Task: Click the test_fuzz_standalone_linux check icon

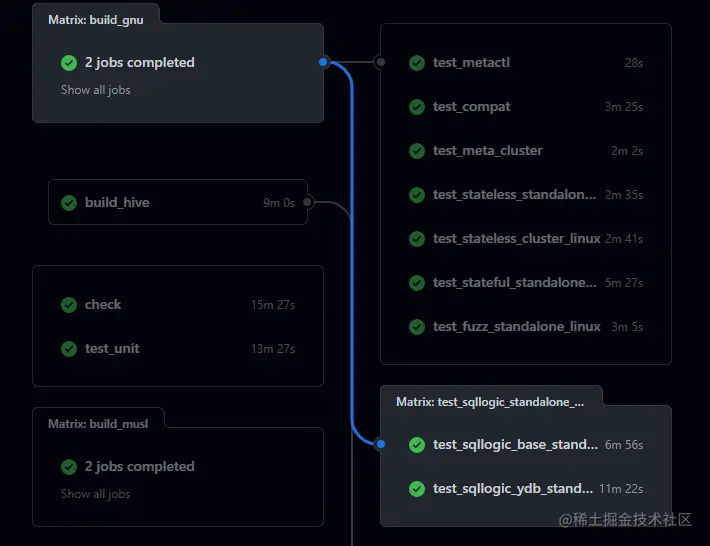Action: pos(417,327)
